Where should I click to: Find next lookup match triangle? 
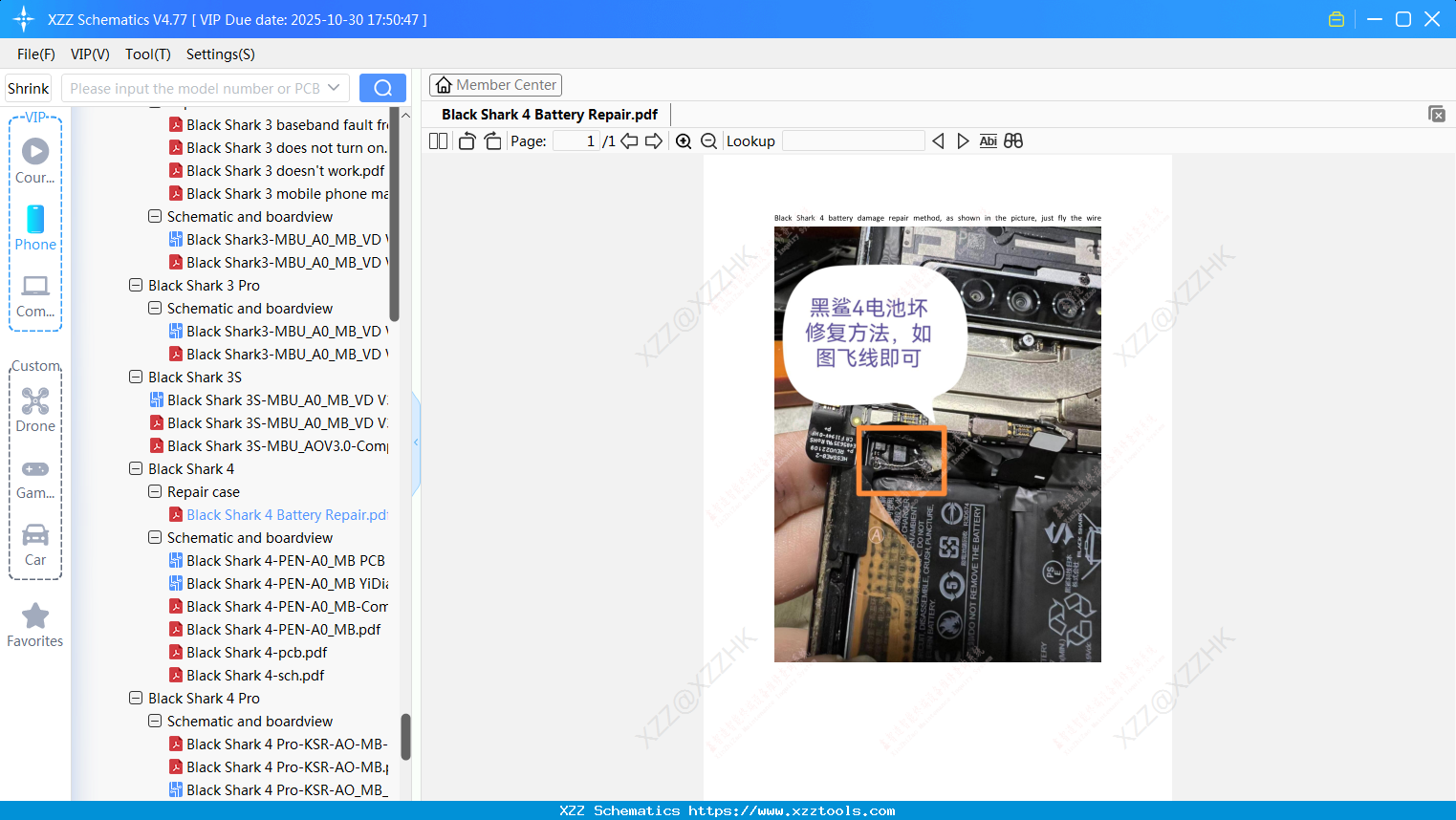pos(963,141)
